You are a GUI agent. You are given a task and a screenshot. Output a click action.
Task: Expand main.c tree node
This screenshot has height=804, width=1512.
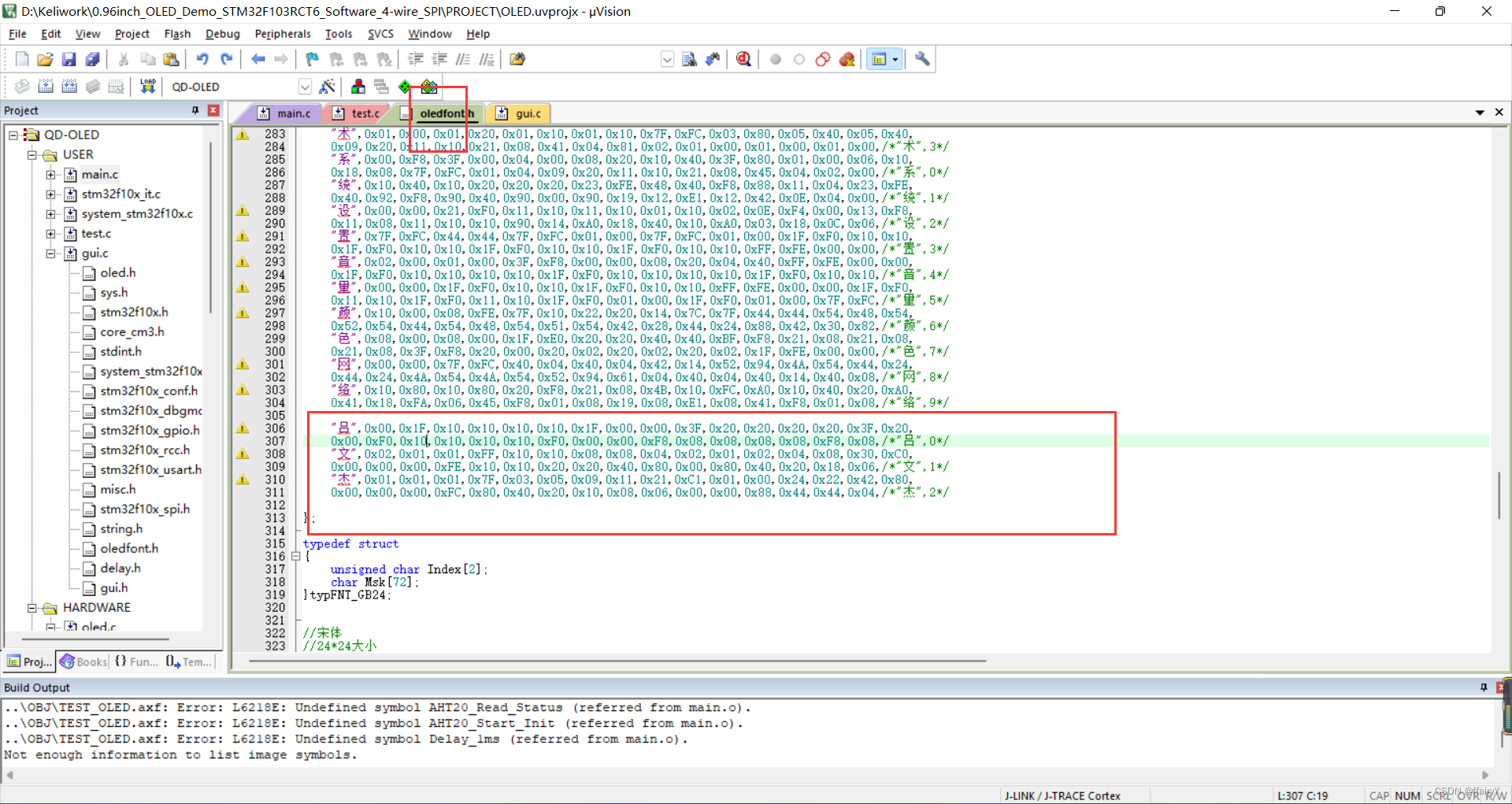[51, 175]
